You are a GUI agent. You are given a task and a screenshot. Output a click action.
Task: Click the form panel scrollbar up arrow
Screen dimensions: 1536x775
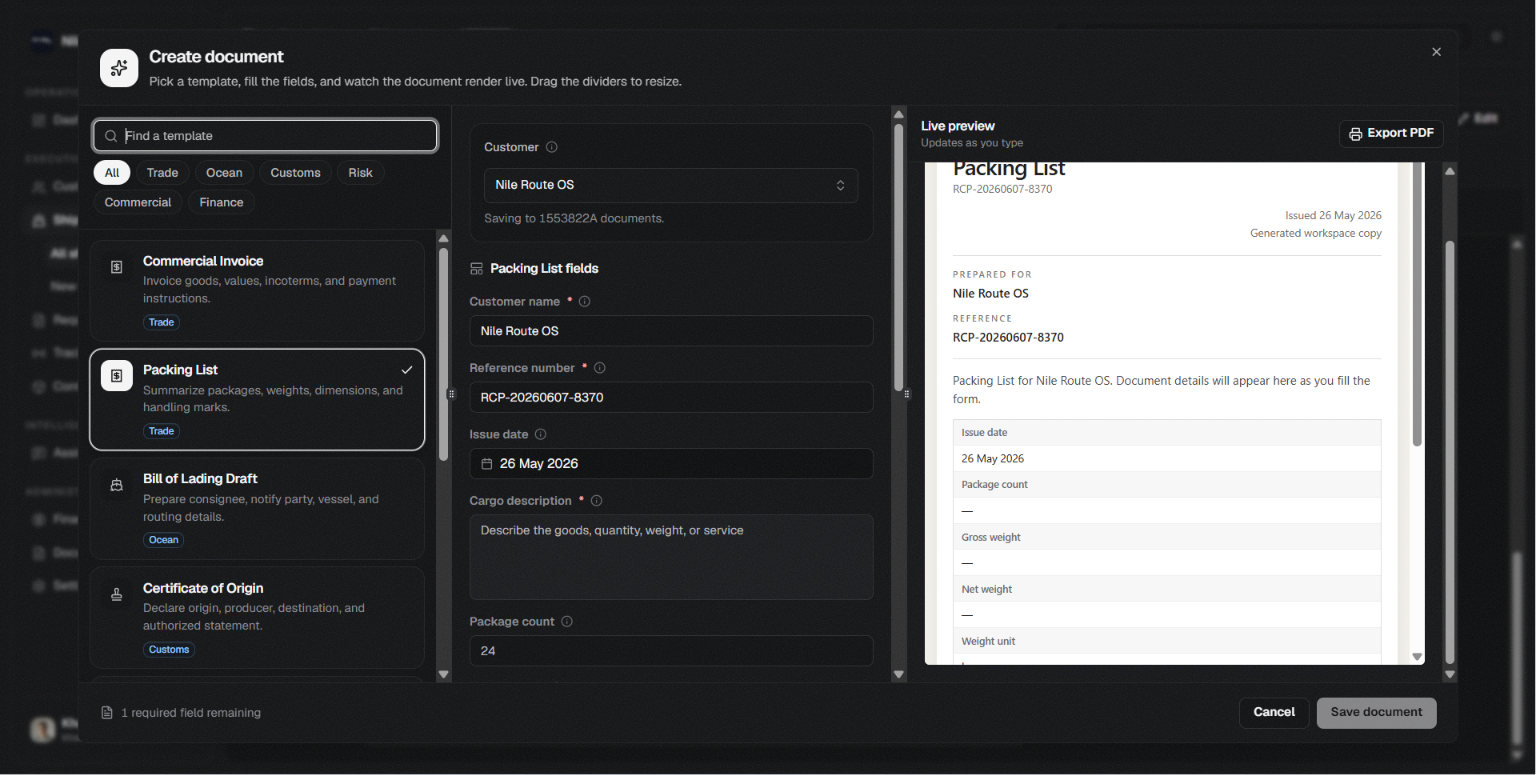[x=898, y=114]
